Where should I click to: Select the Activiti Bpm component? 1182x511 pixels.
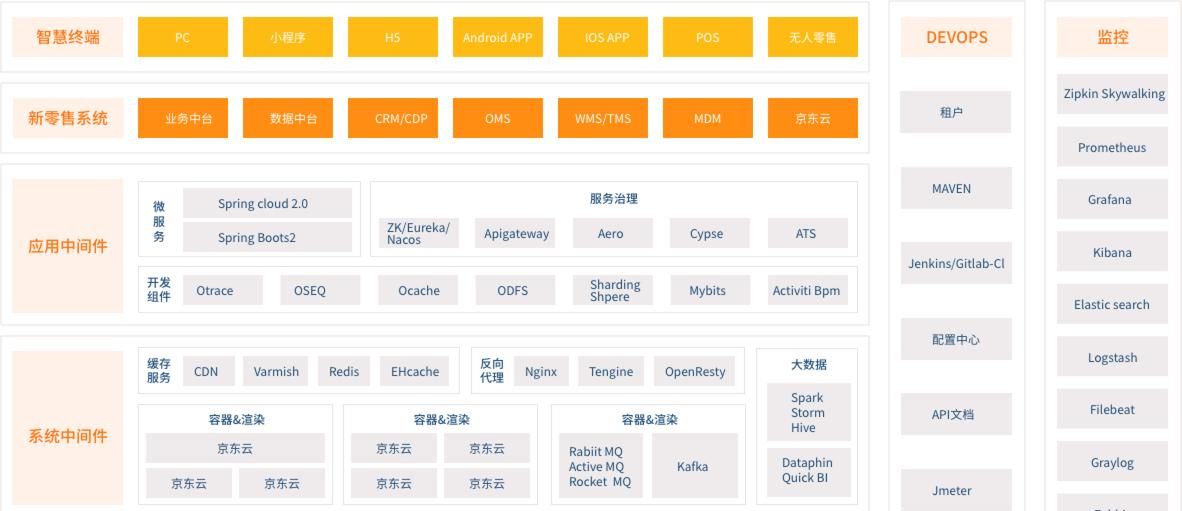pos(806,290)
